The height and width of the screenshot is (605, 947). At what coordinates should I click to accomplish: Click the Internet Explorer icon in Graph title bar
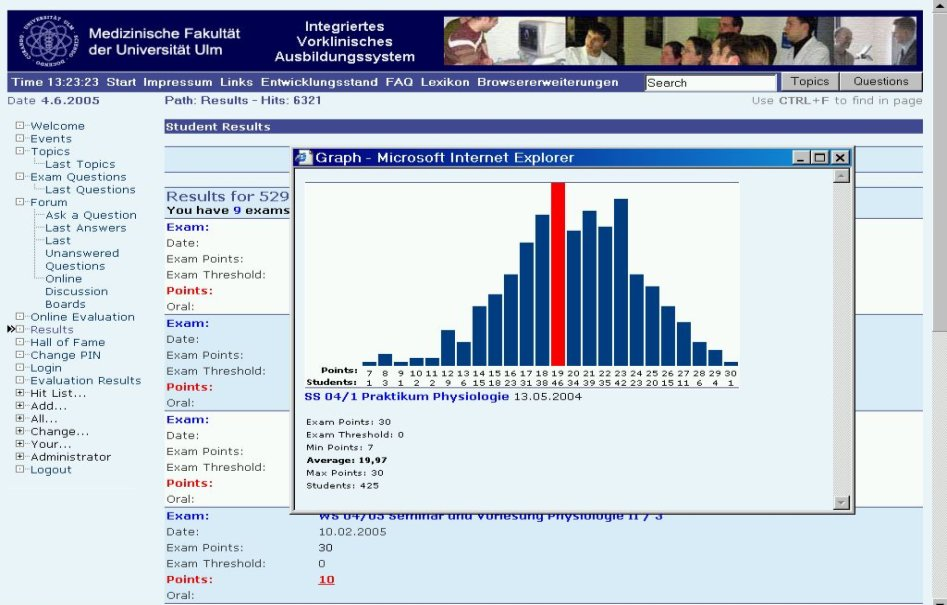tap(304, 158)
